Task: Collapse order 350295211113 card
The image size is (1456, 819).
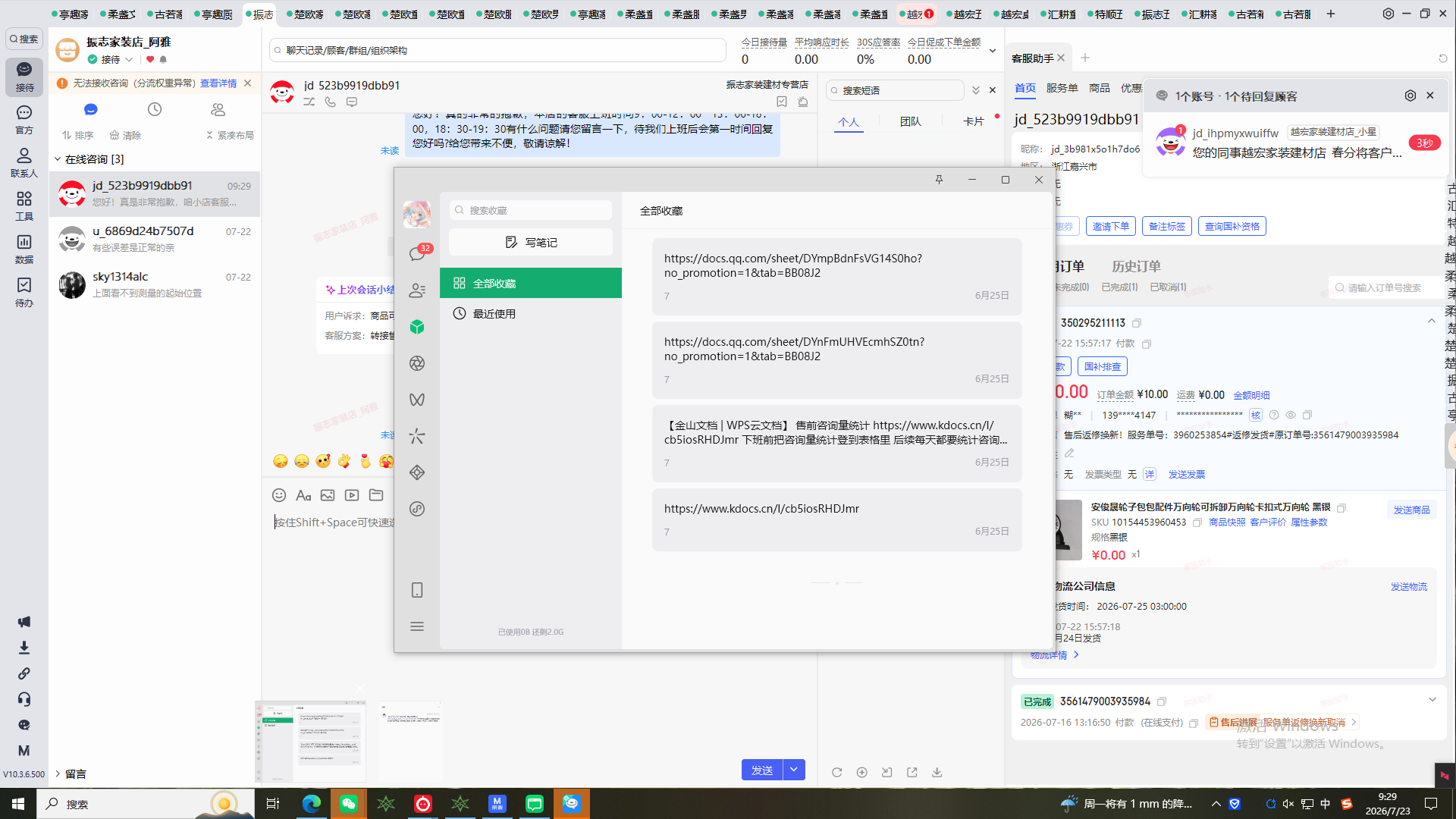Action: tap(1432, 321)
